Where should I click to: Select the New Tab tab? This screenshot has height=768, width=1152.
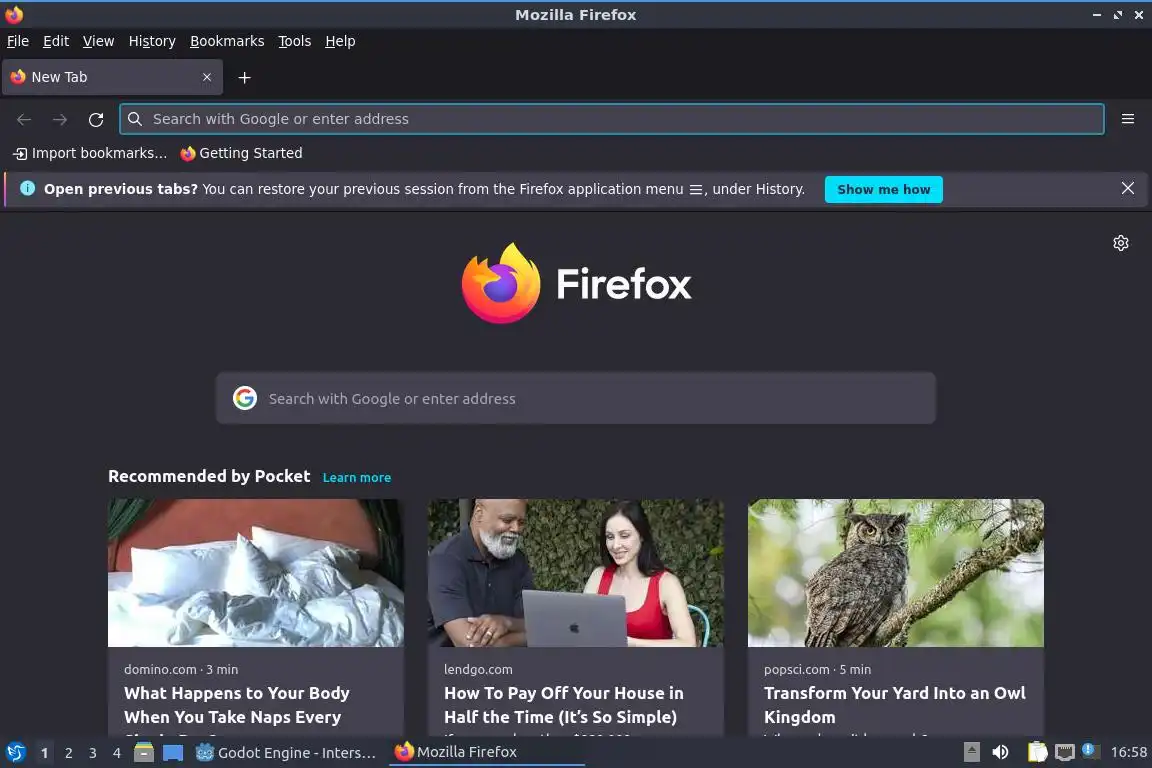click(112, 77)
